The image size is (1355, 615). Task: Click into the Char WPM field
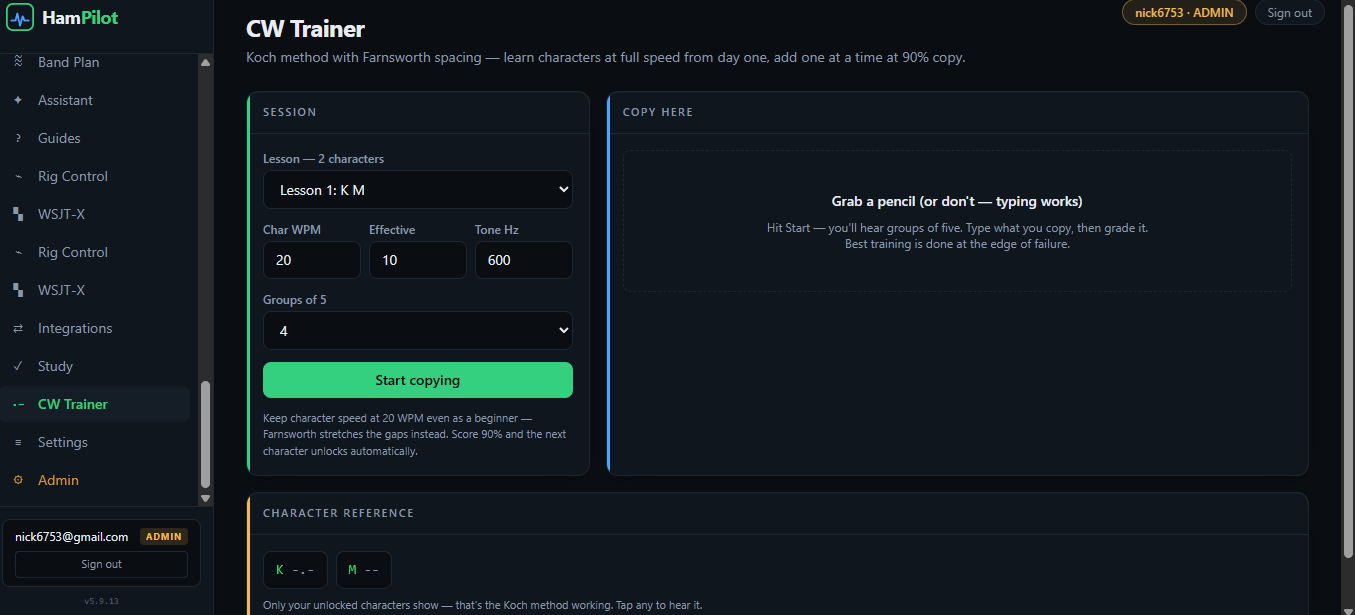tap(312, 260)
